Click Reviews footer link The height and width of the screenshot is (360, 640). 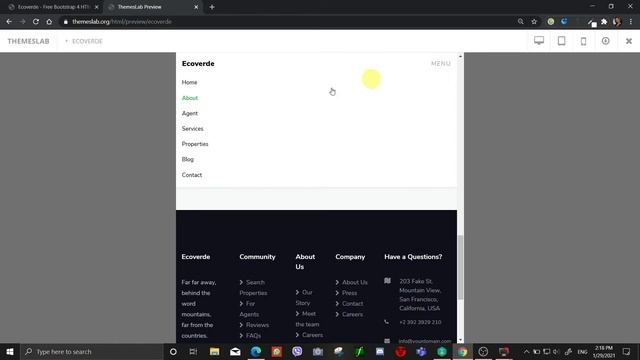click(x=254, y=325)
